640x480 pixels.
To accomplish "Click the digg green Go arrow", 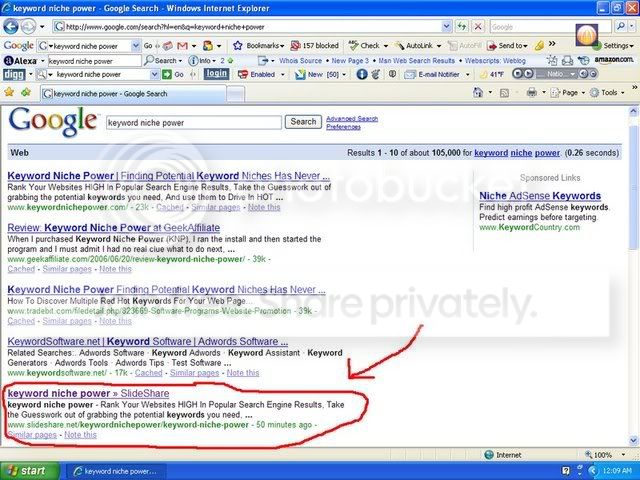I will coord(167,74).
